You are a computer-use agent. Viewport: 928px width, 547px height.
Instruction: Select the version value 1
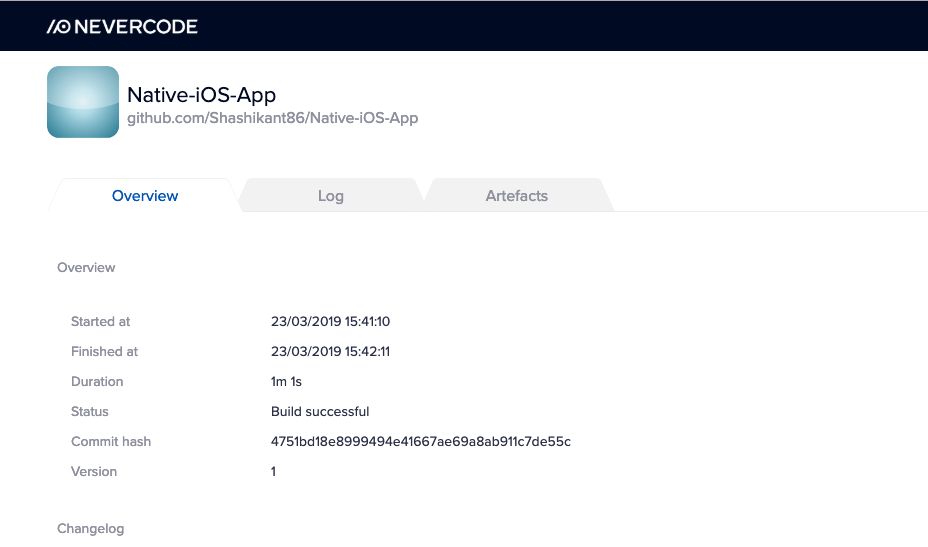(x=273, y=472)
